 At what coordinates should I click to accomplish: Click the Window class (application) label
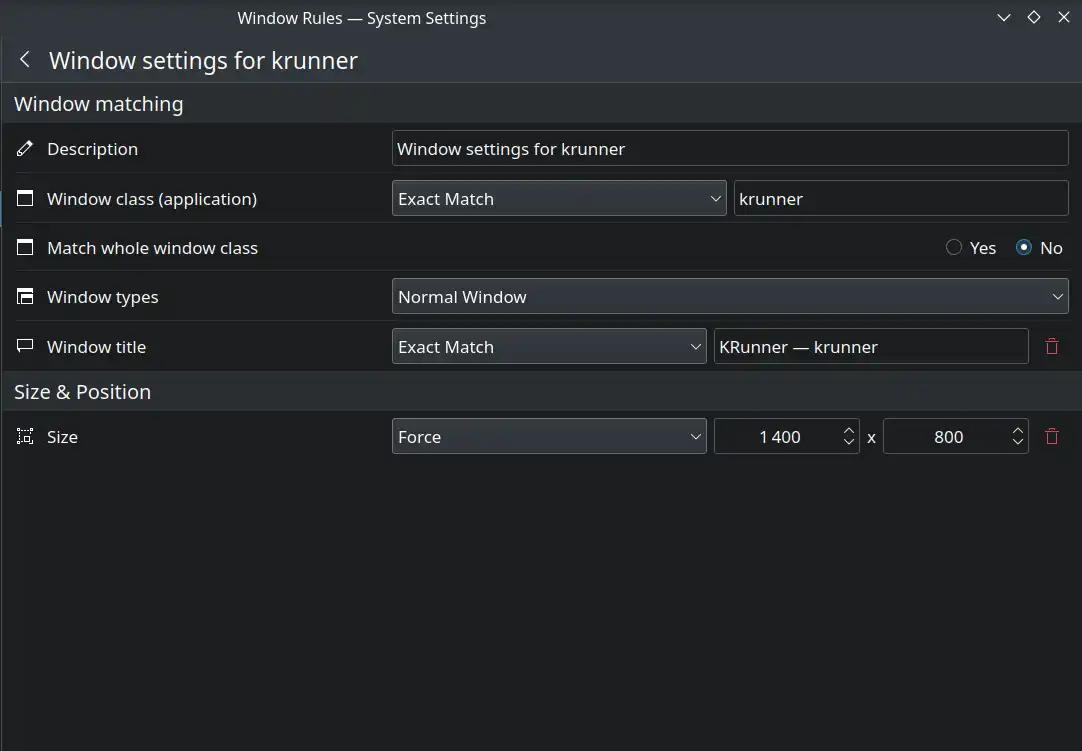pyautogui.click(x=152, y=199)
